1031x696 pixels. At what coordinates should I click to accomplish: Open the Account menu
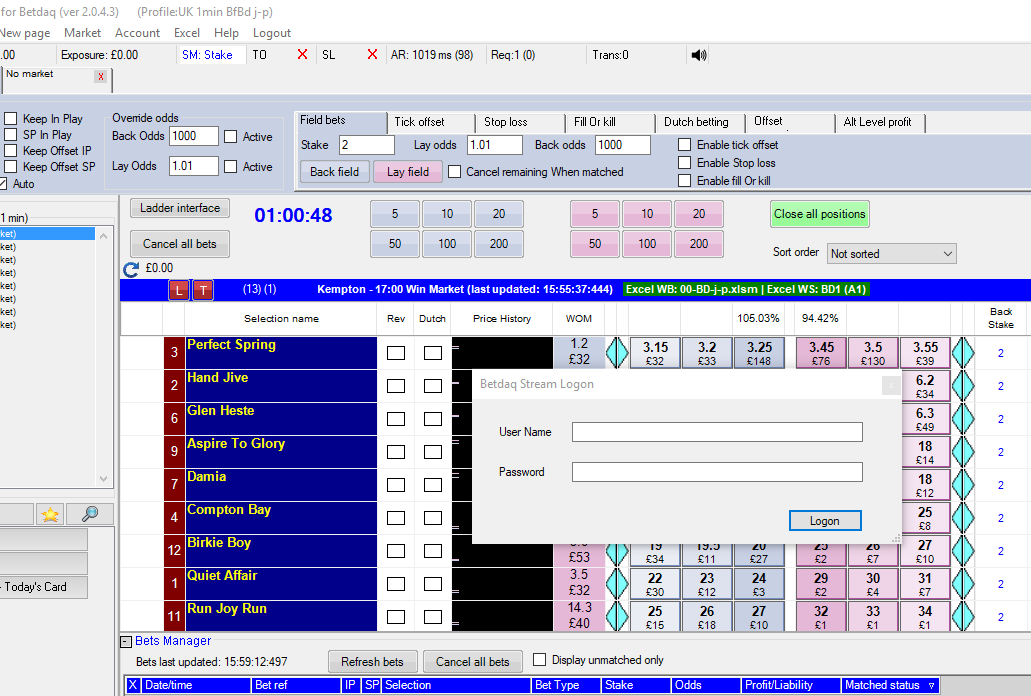coord(137,33)
